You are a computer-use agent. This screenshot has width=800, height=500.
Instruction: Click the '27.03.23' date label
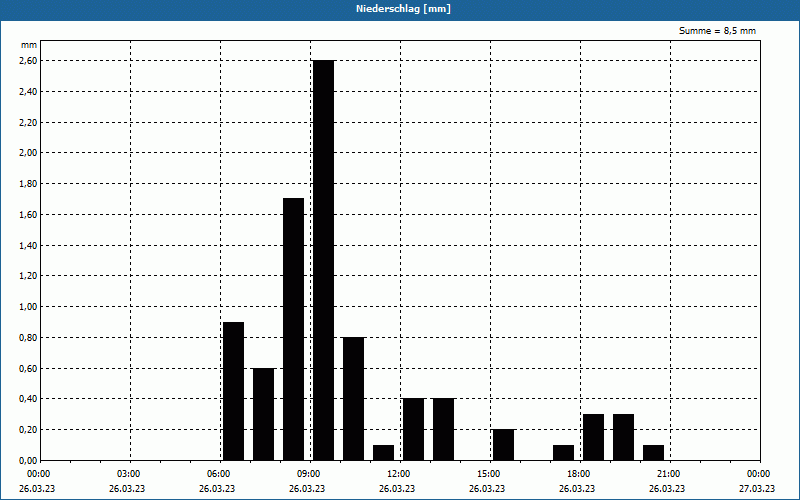point(758,489)
